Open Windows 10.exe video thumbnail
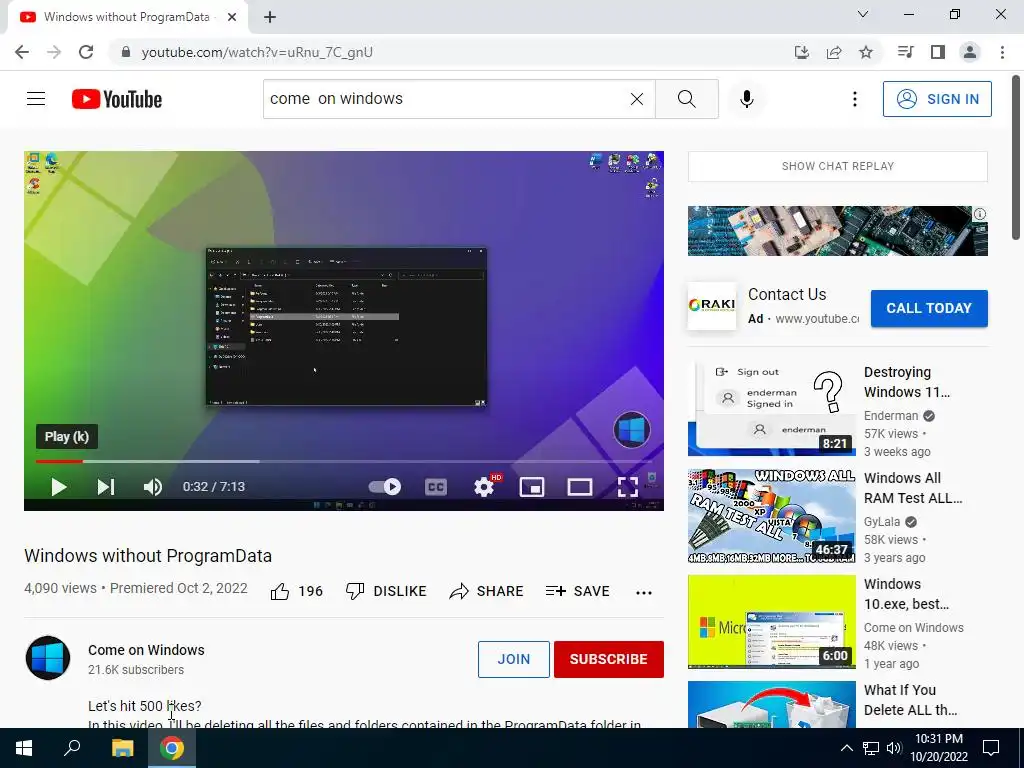The image size is (1024, 768). point(771,622)
